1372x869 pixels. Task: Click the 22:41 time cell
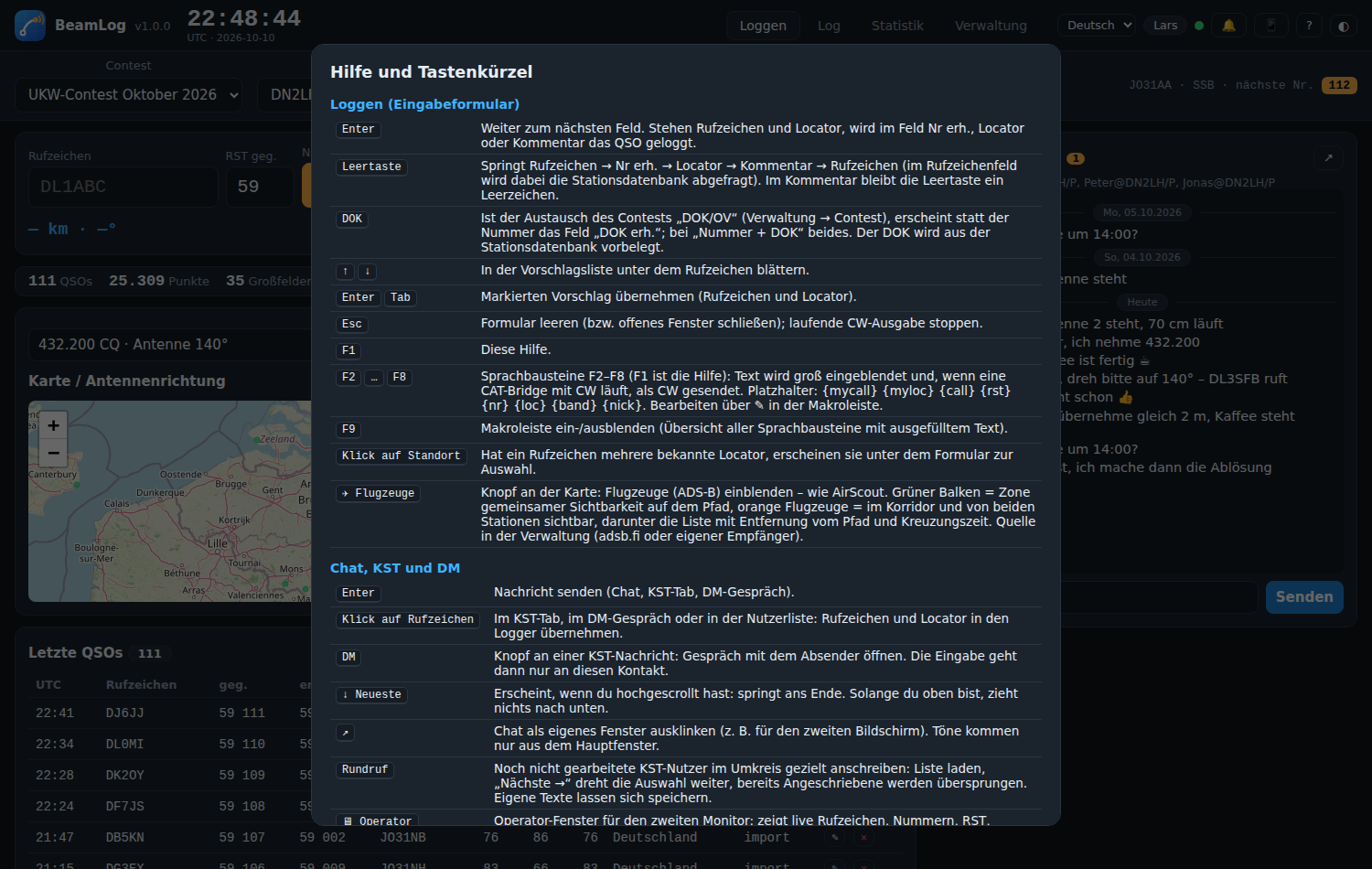tap(55, 713)
